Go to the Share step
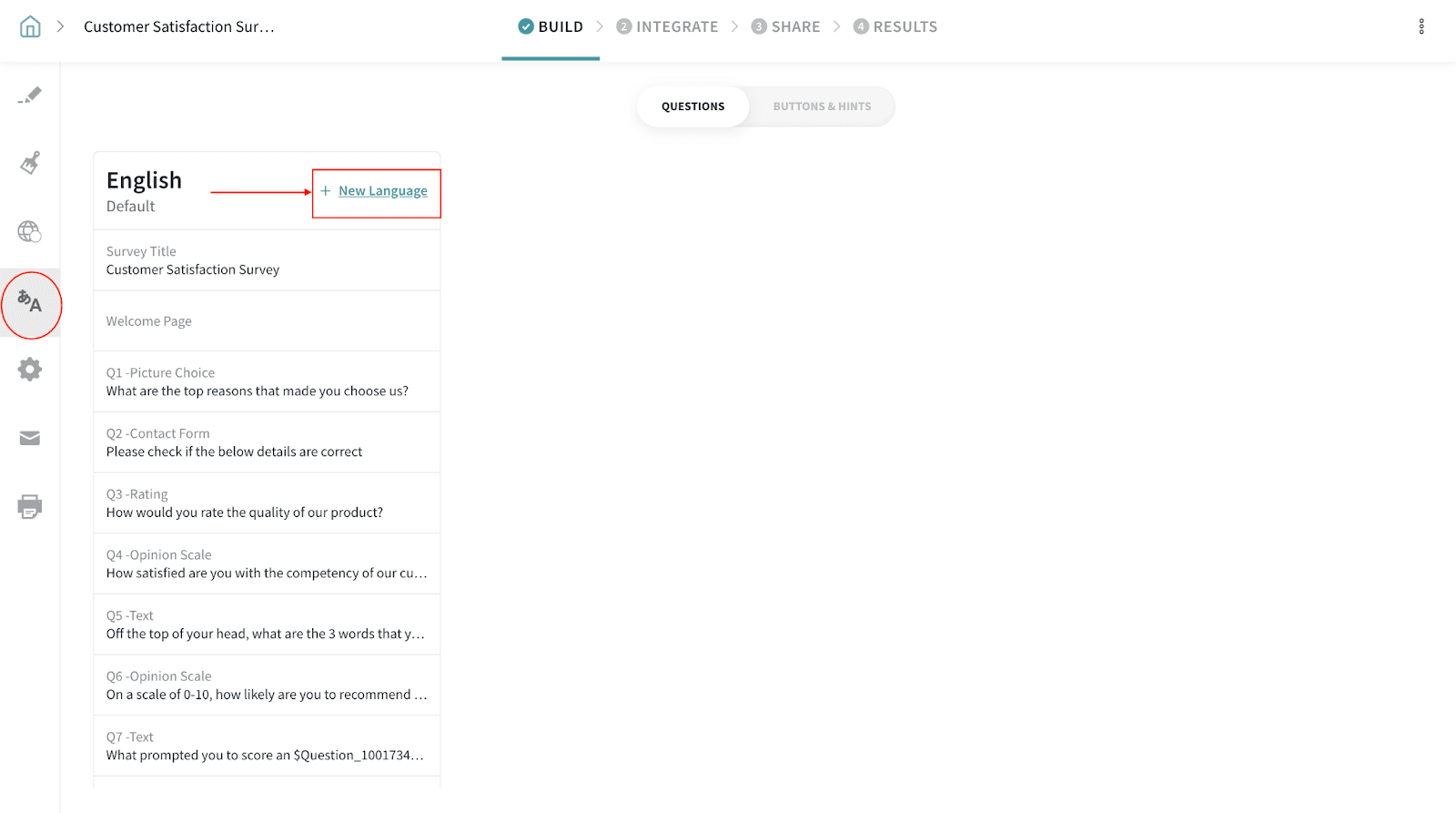This screenshot has height=813, width=1456. pos(785,27)
